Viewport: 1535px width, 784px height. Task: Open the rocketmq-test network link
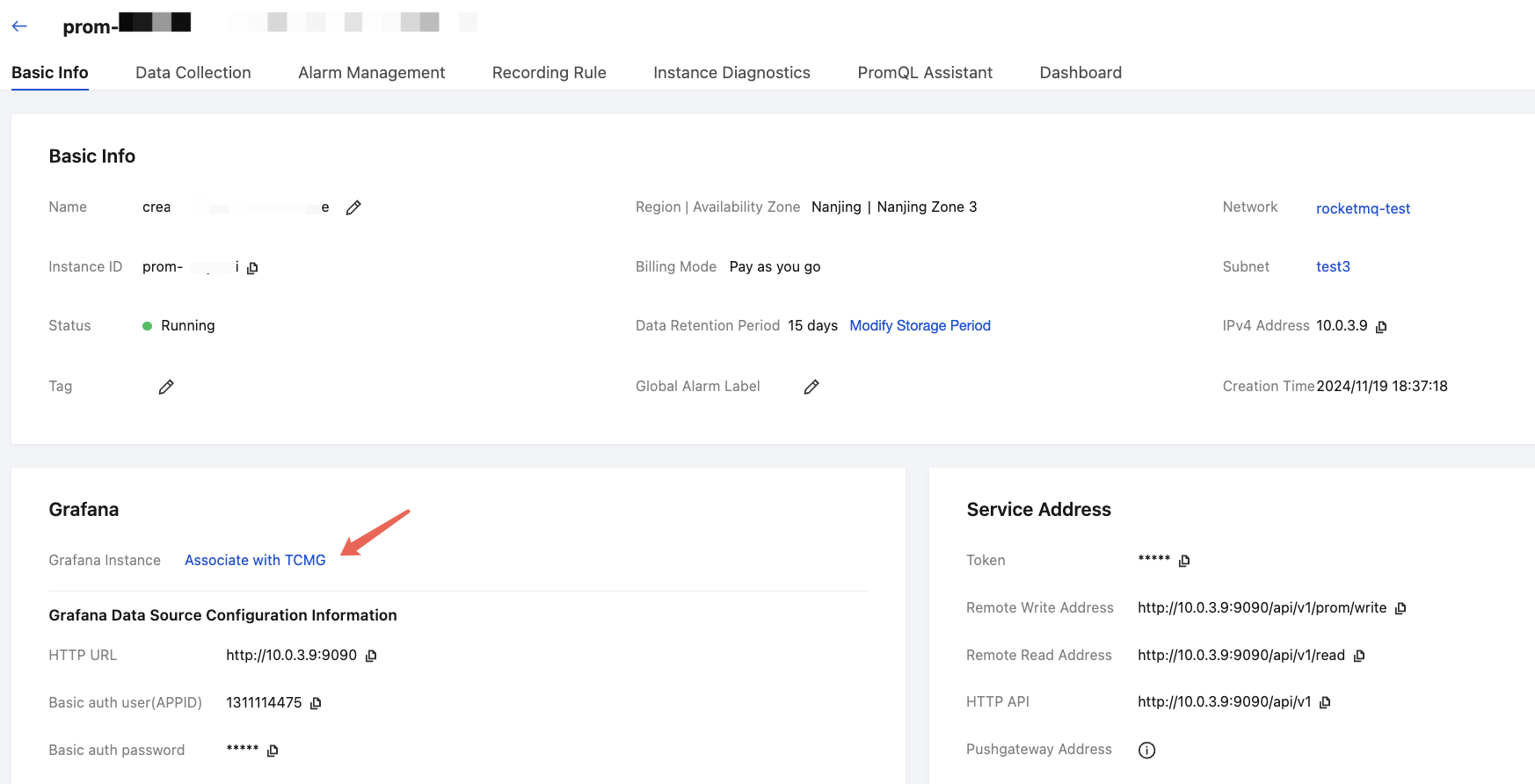coord(1363,209)
